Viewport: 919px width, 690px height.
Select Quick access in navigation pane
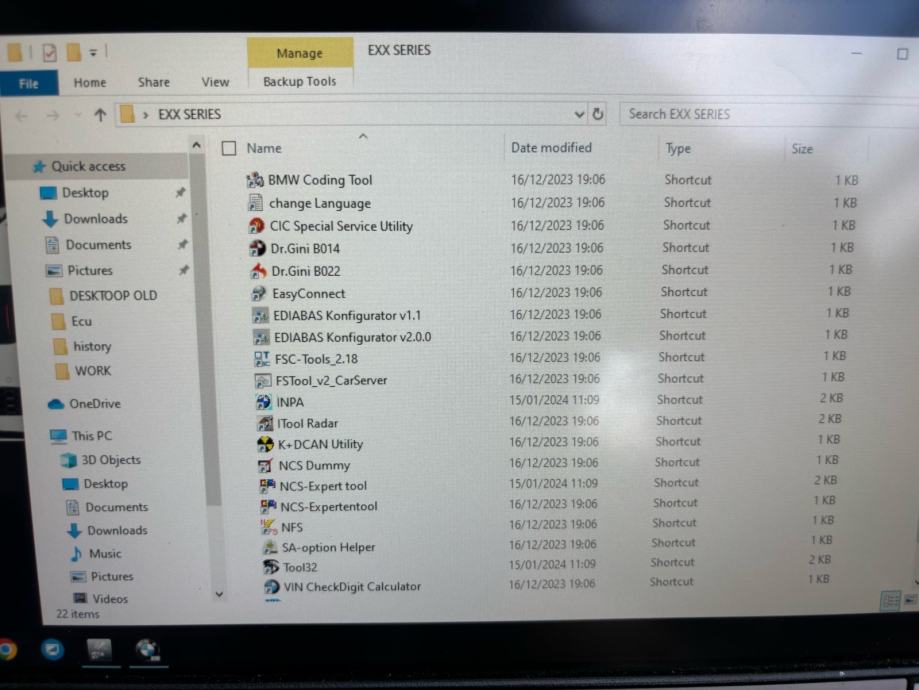[89, 166]
